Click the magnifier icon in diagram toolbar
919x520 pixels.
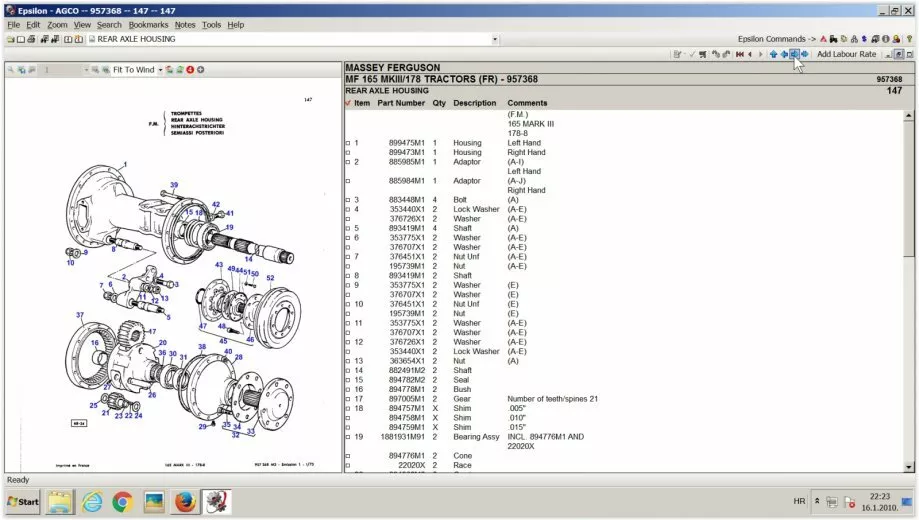point(11,70)
